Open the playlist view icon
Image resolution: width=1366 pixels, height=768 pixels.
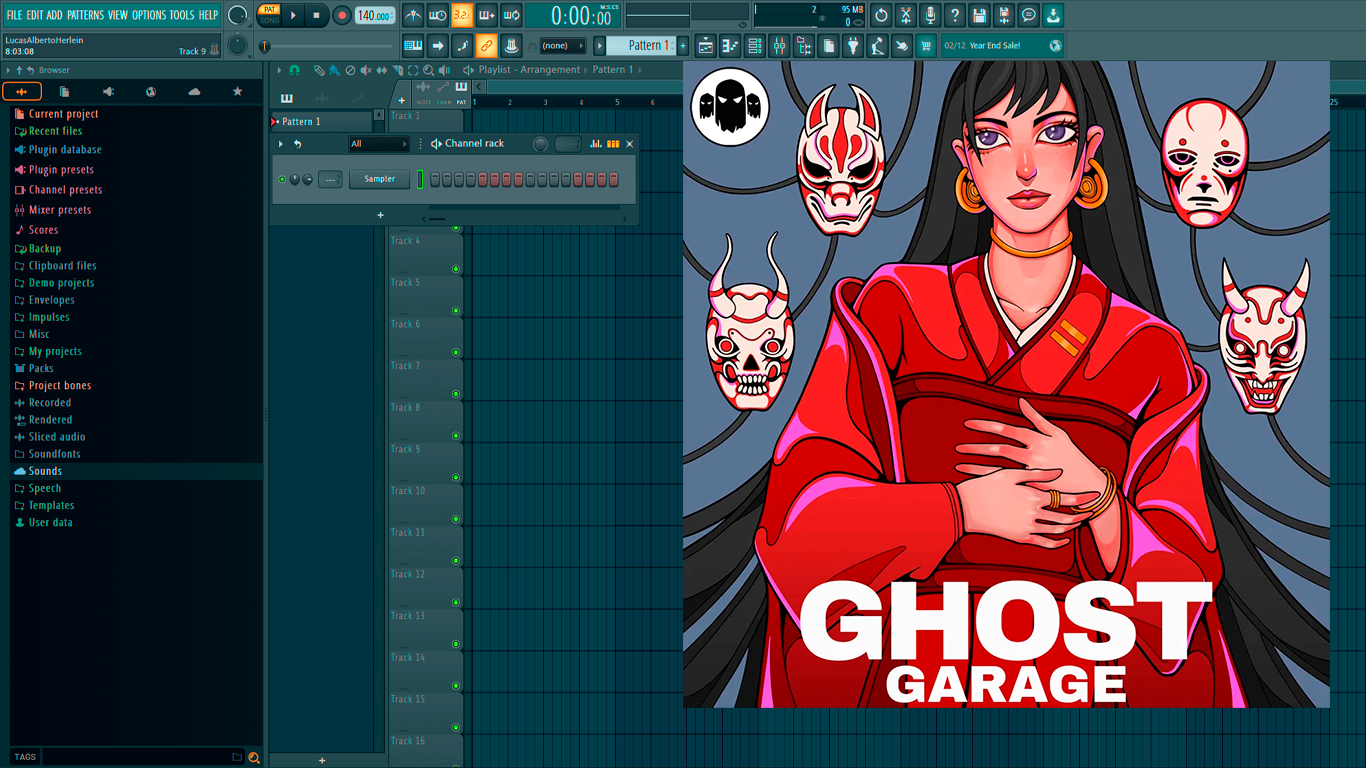[x=706, y=45]
